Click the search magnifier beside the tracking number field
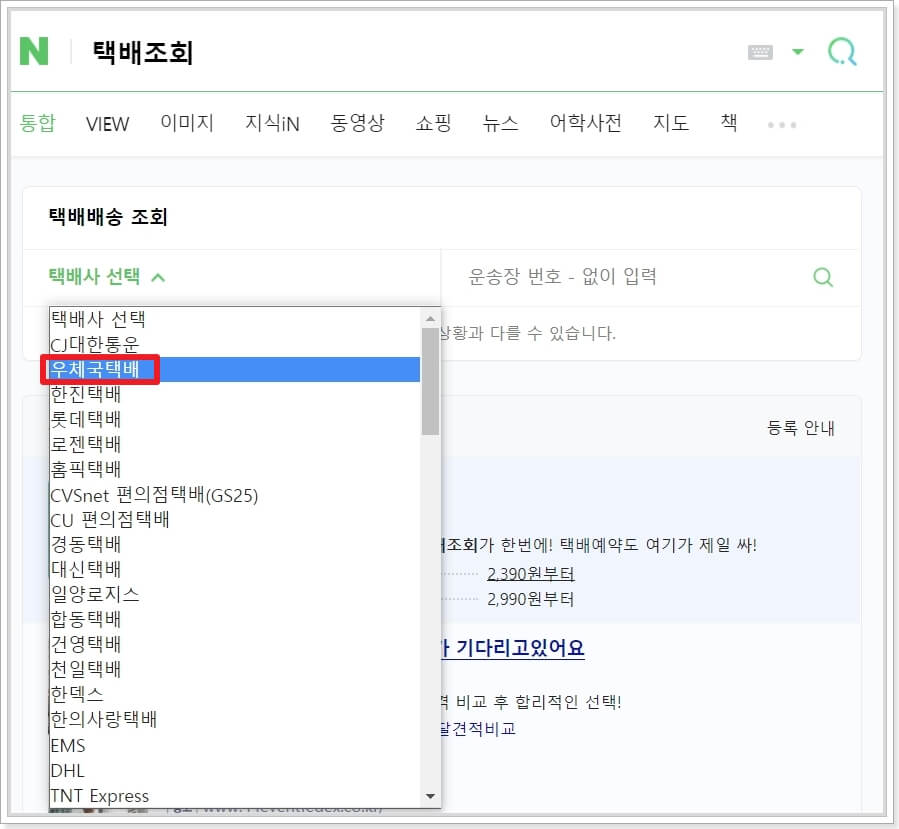The height and width of the screenshot is (829, 899). [x=822, y=276]
